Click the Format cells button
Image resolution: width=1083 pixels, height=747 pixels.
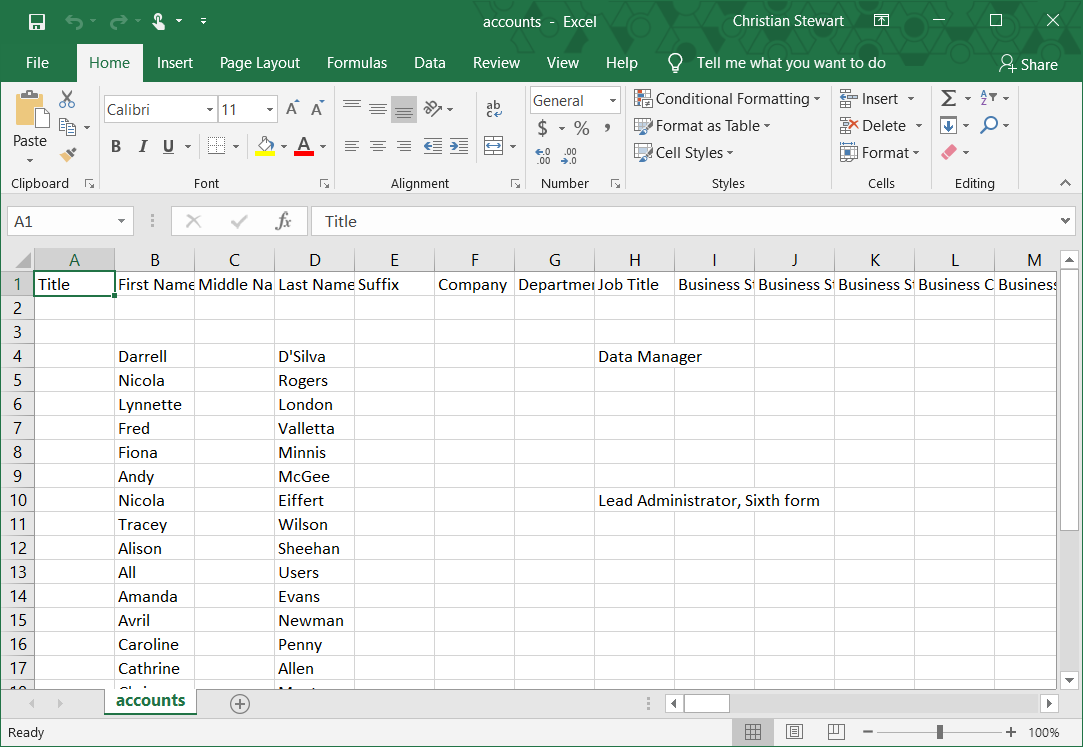(879, 153)
